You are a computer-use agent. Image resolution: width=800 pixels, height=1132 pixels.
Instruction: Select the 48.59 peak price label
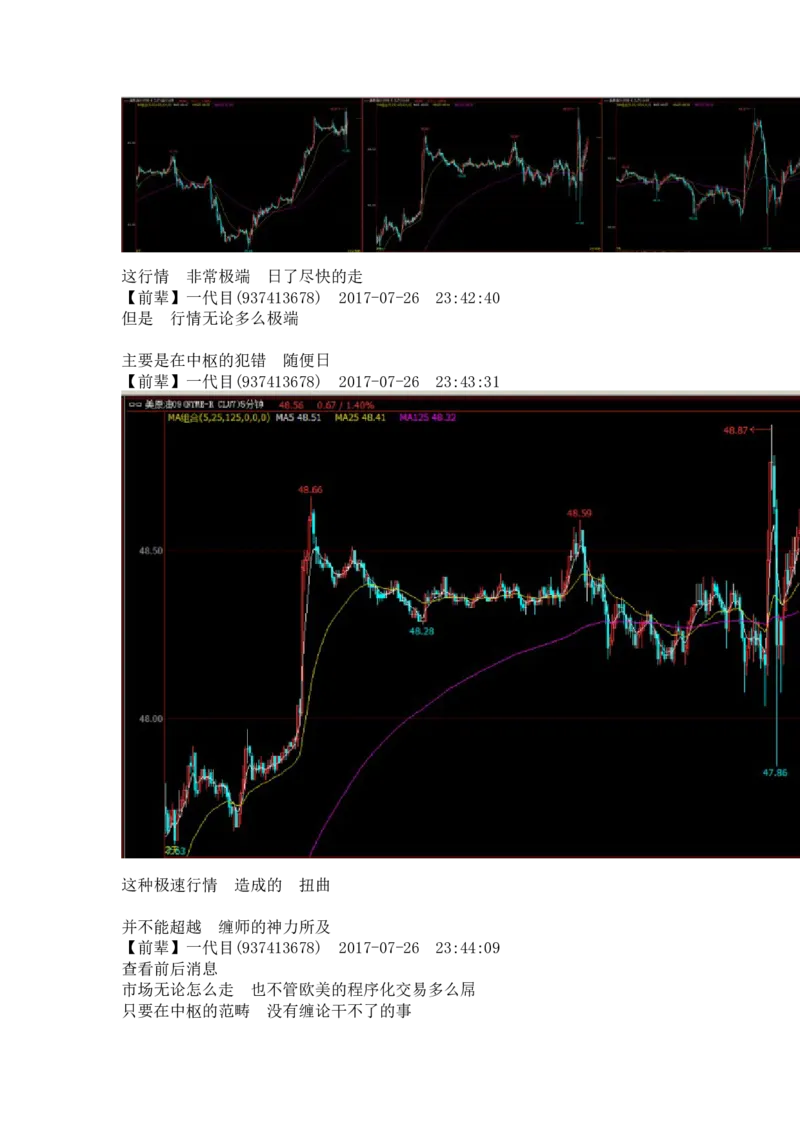[579, 514]
